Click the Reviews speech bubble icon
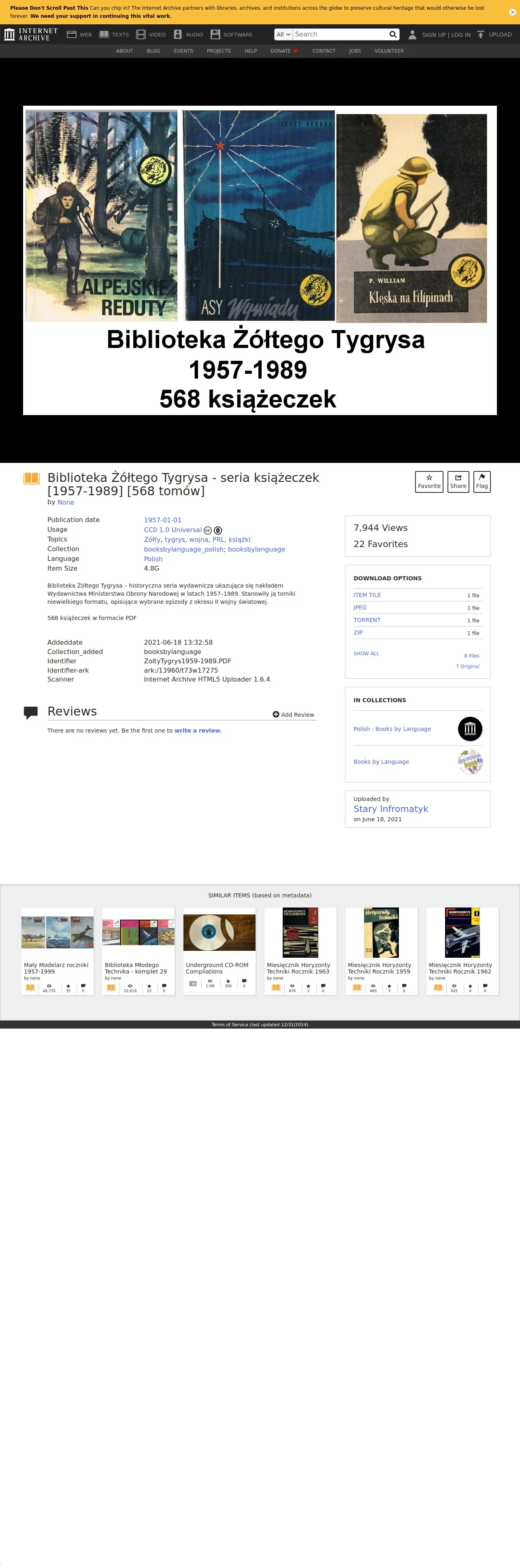 point(30,713)
